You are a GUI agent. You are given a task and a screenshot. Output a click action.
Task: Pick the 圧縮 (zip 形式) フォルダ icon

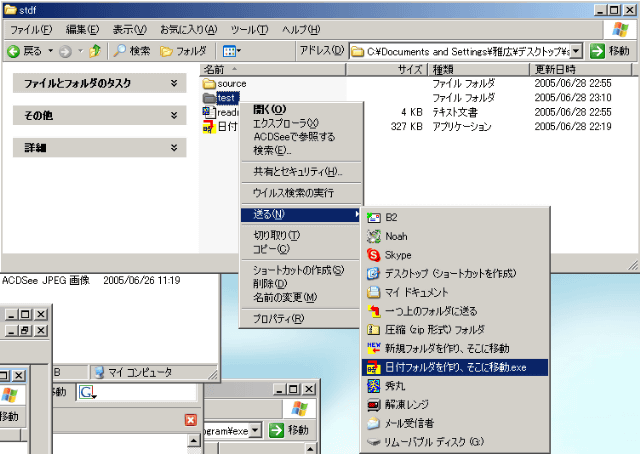tap(375, 329)
